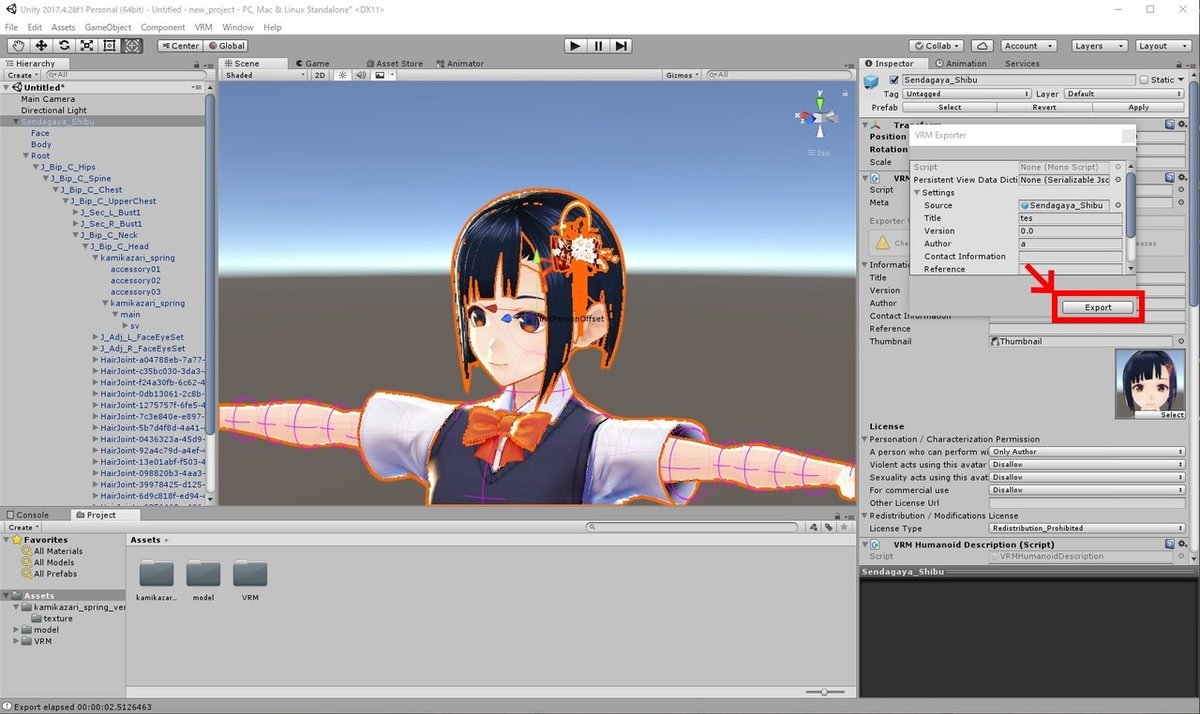Toggle scene lighting sun icon

point(343,75)
